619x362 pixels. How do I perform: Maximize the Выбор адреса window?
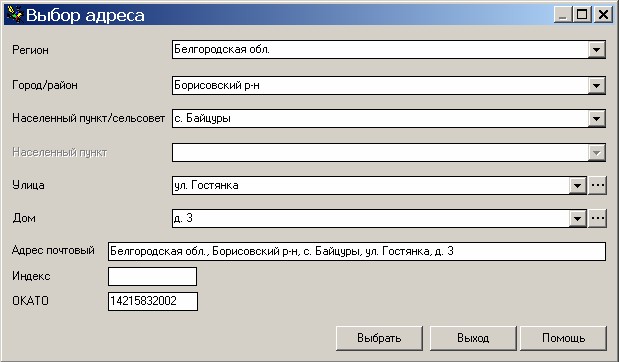click(582, 15)
